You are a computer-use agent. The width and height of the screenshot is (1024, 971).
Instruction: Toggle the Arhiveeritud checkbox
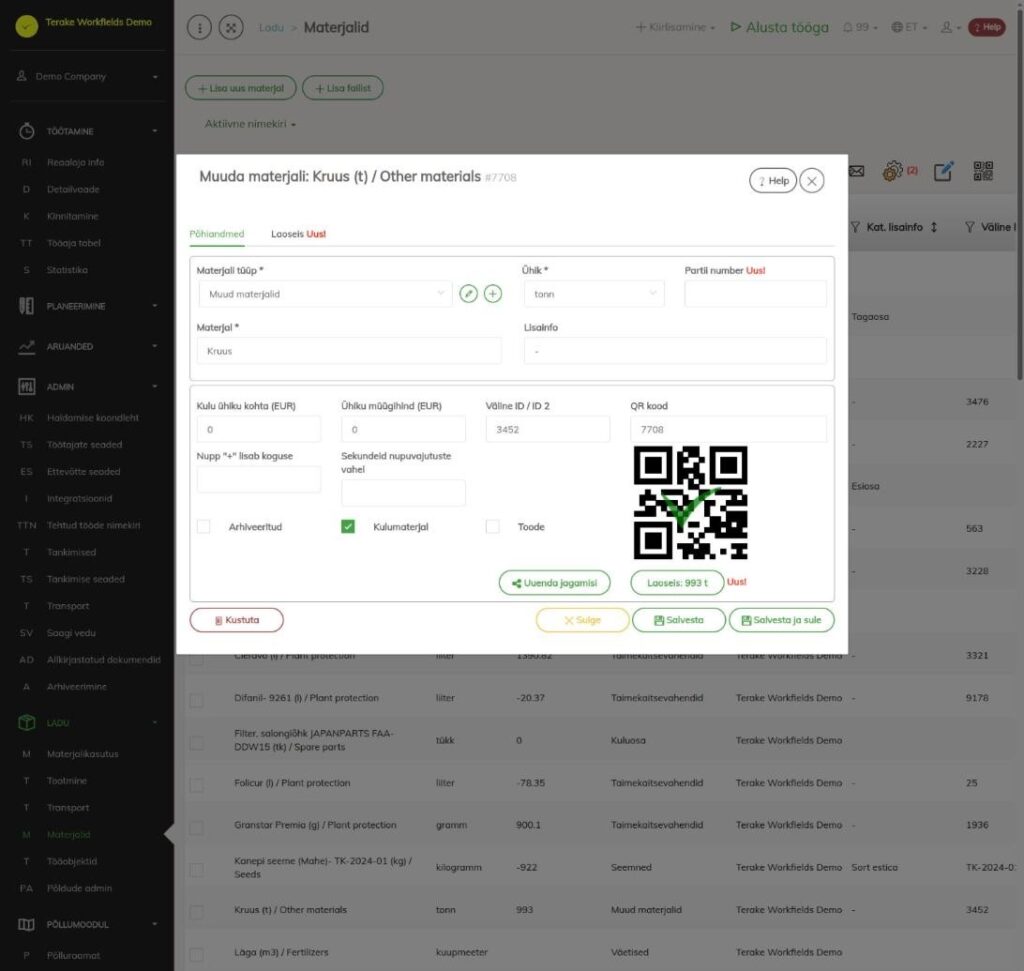[204, 526]
